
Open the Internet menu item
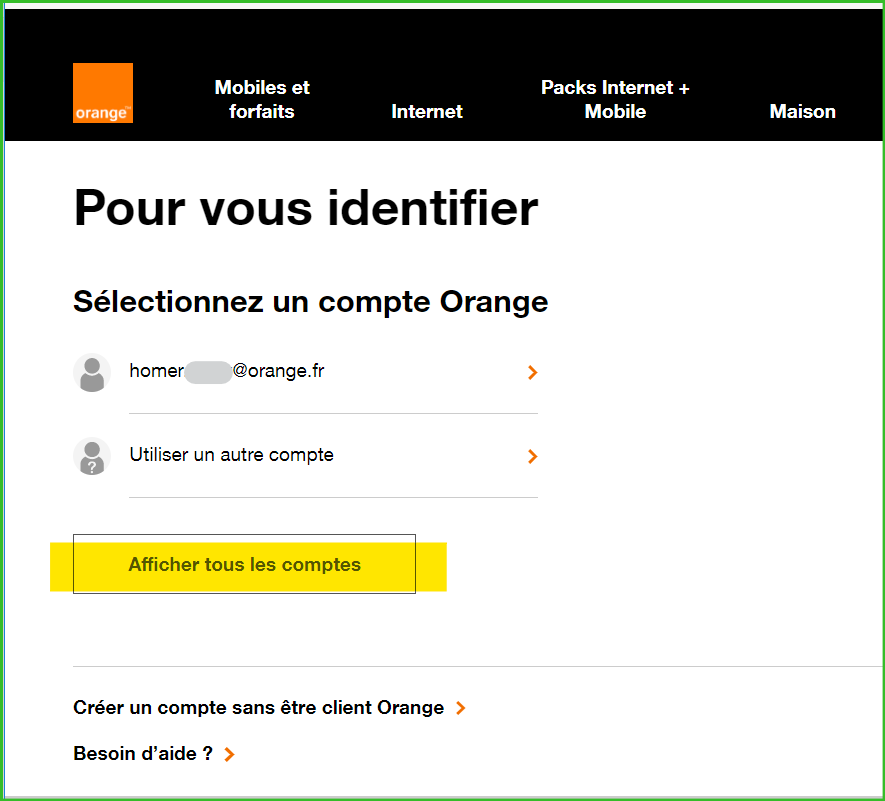(x=427, y=111)
